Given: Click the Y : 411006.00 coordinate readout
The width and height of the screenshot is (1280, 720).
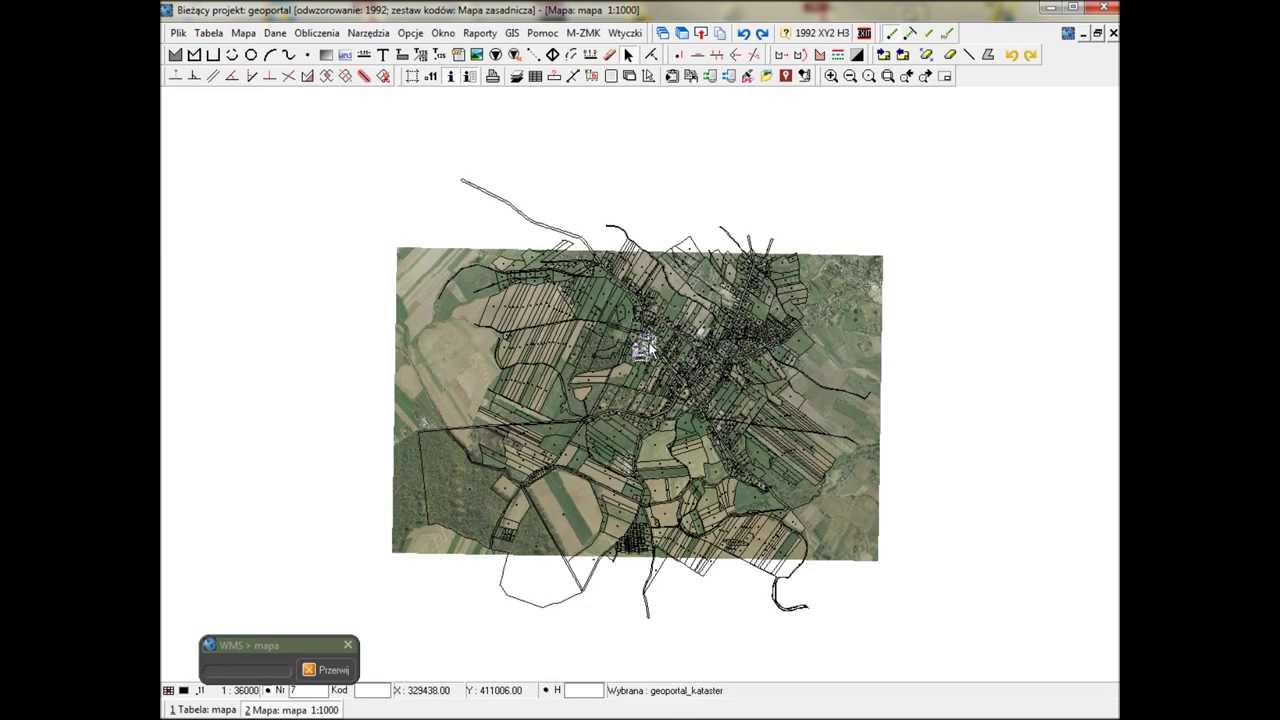Looking at the screenshot, I should tap(494, 690).
